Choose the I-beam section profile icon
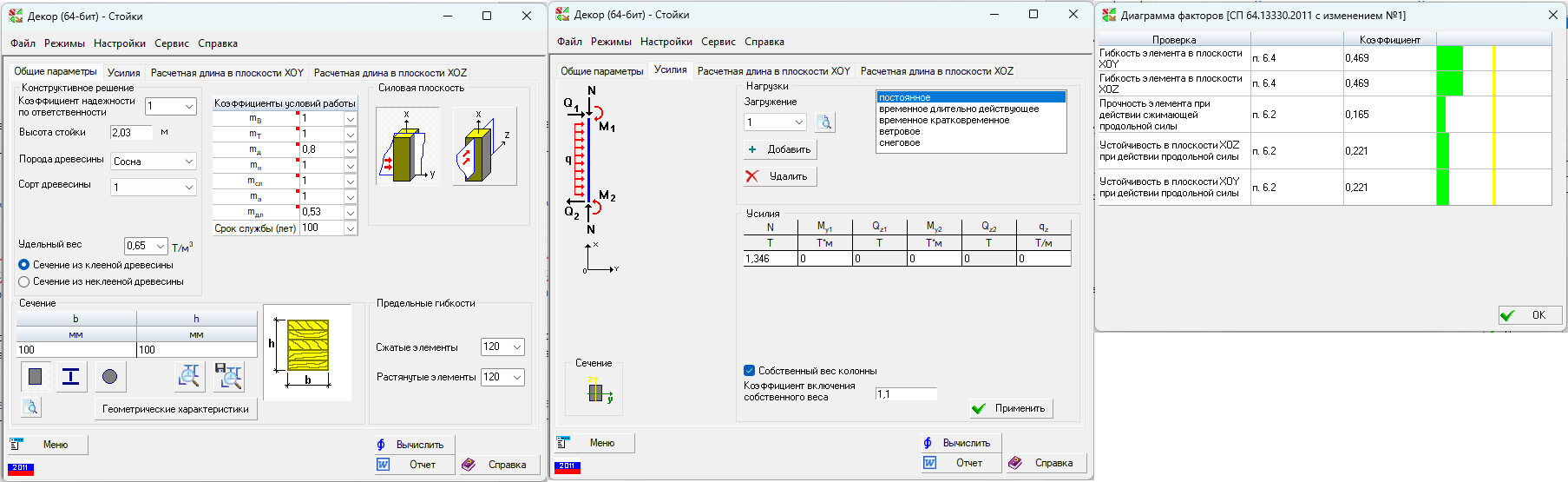Image resolution: width=1568 pixels, height=482 pixels. coord(71,376)
